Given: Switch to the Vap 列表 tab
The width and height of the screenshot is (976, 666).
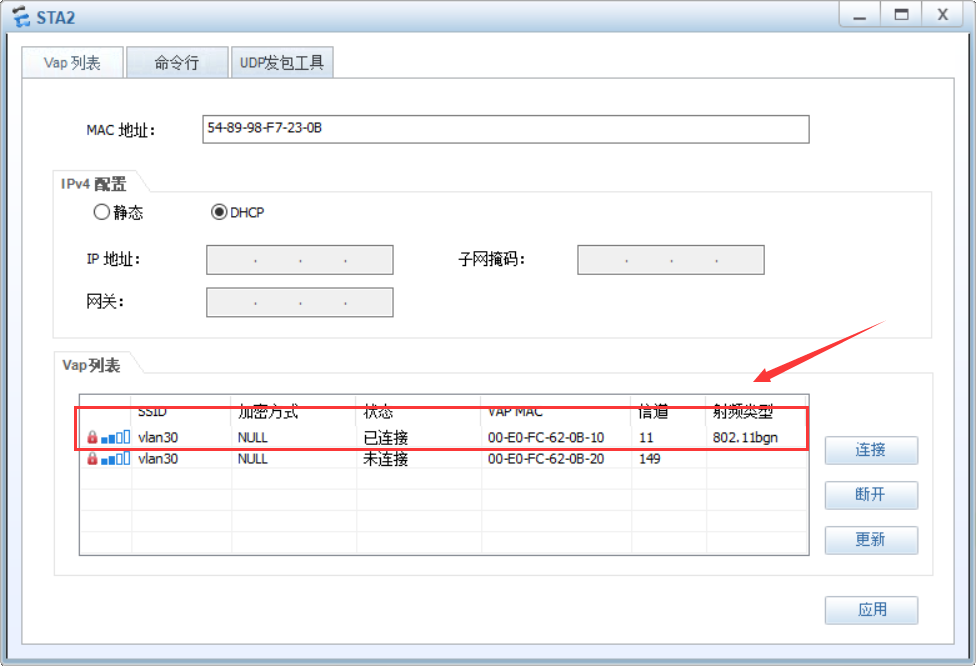Looking at the screenshot, I should 71,61.
